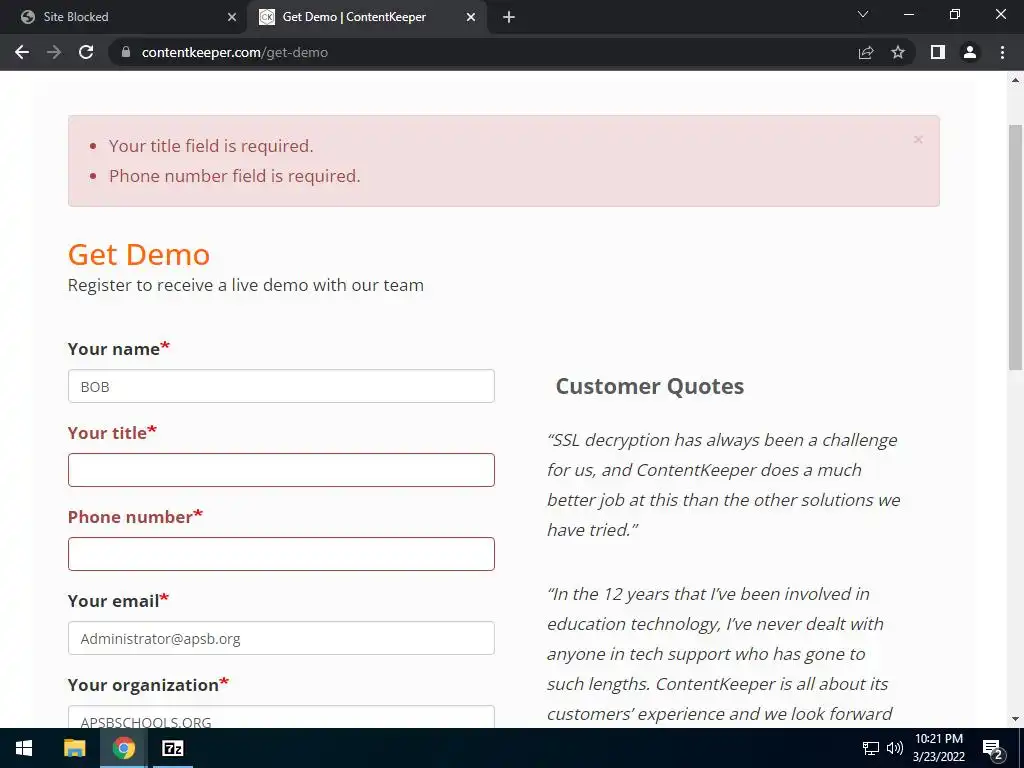The height and width of the screenshot is (768, 1024).
Task: Bookmark this page with star icon
Action: (x=898, y=52)
